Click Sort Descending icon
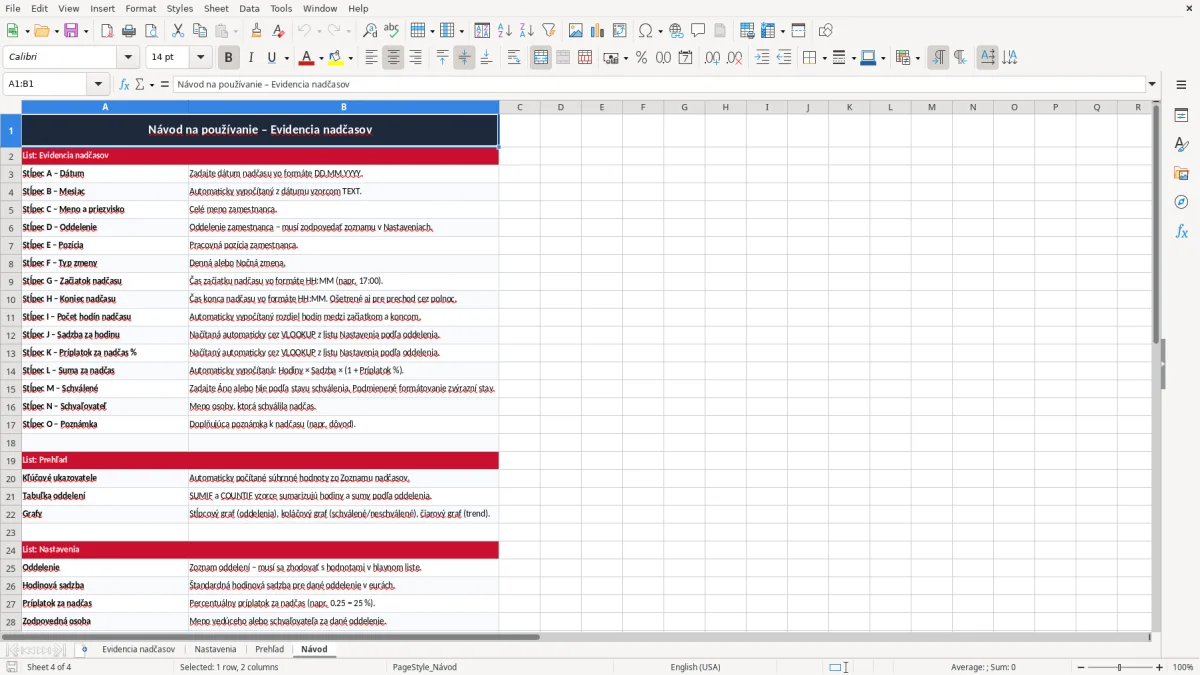 [526, 31]
